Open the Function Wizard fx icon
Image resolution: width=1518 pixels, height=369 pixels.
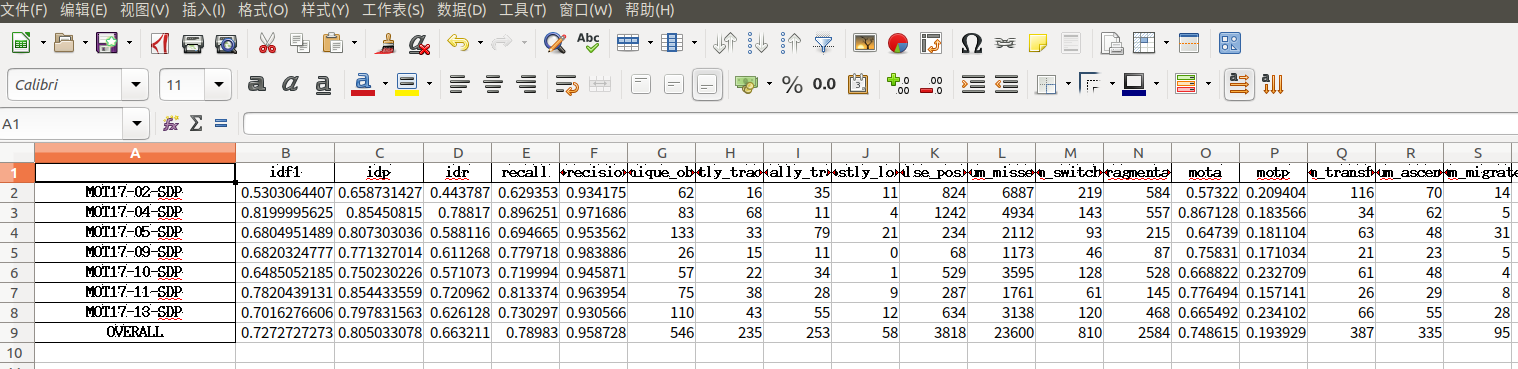(x=171, y=124)
